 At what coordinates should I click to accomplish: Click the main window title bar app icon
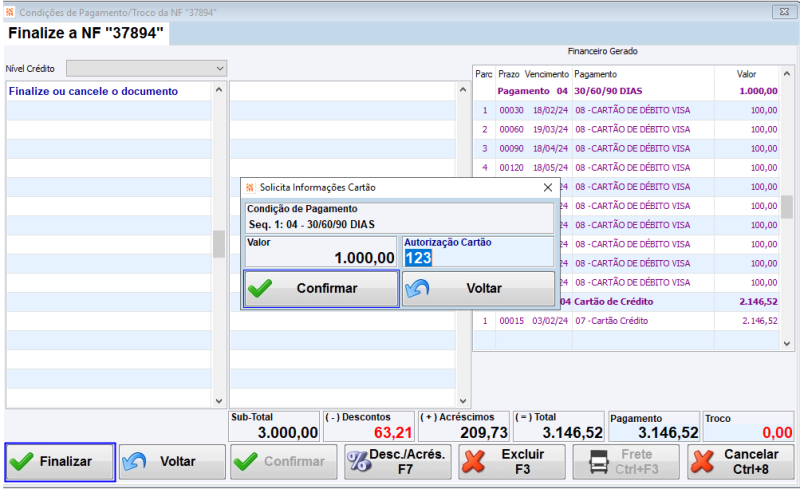pyautogui.click(x=10, y=12)
